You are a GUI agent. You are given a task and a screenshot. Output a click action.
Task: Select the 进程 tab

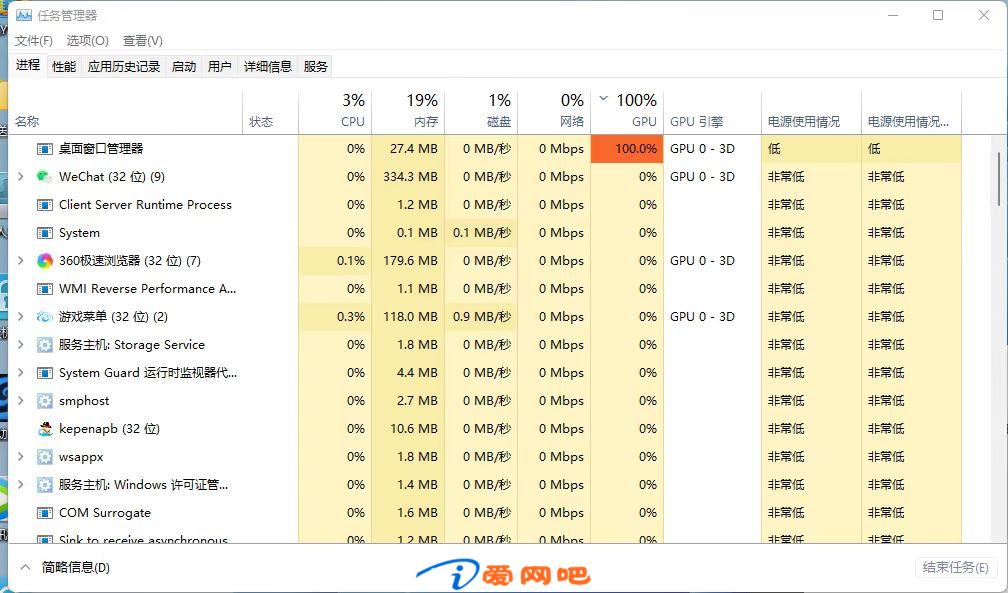point(28,65)
